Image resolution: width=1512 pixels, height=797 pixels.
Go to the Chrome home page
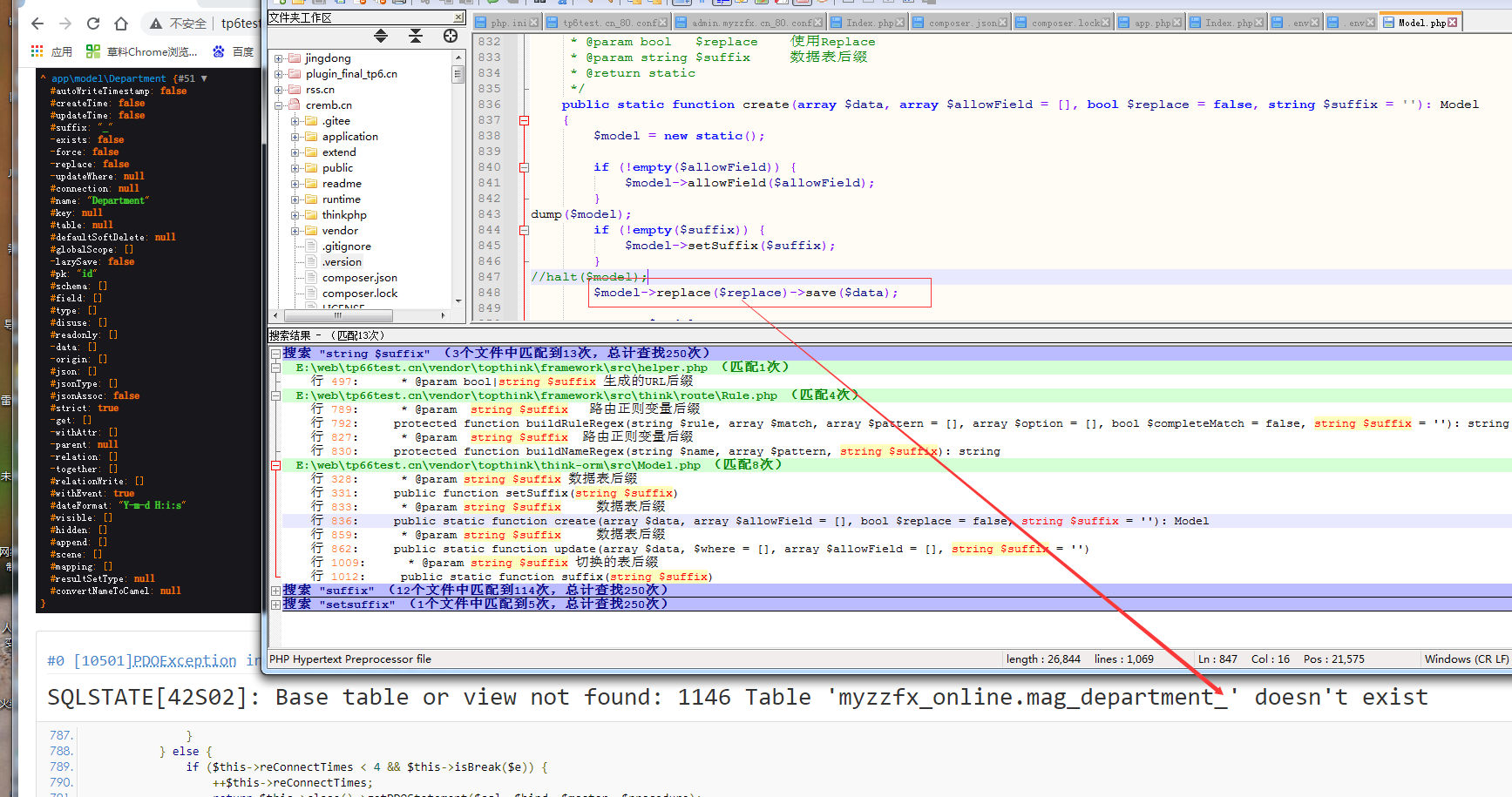(x=121, y=24)
